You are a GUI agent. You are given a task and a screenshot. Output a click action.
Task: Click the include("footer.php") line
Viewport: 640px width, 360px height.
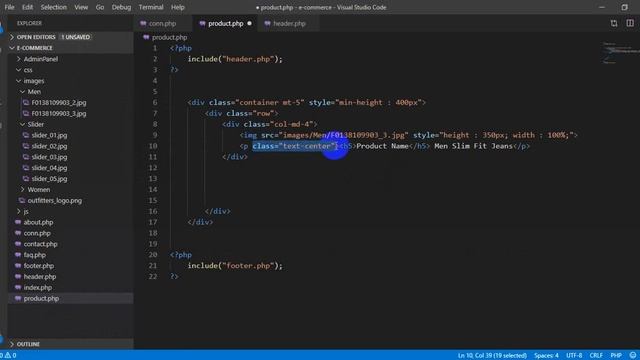coord(235,266)
